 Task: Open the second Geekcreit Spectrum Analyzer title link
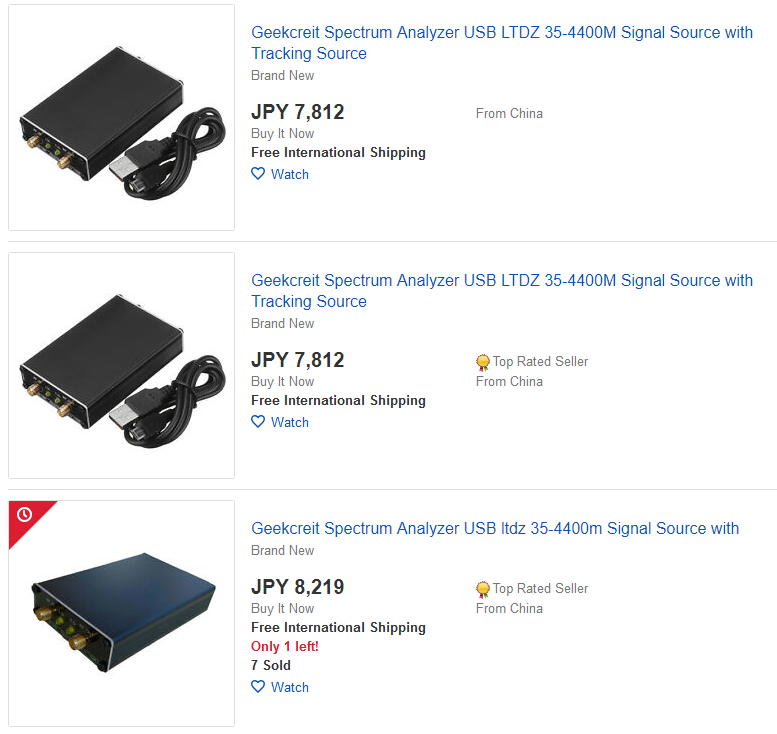click(502, 291)
